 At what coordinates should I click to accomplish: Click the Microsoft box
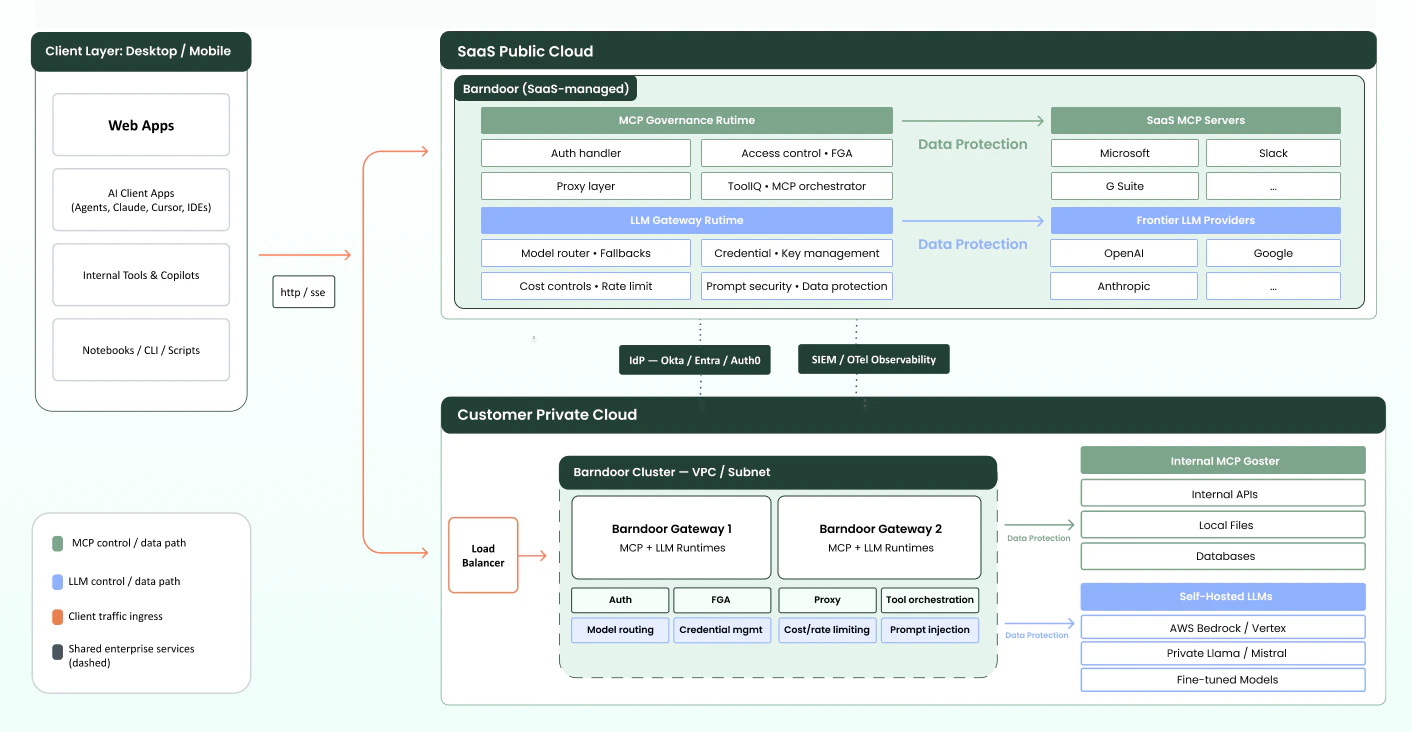pos(1125,153)
